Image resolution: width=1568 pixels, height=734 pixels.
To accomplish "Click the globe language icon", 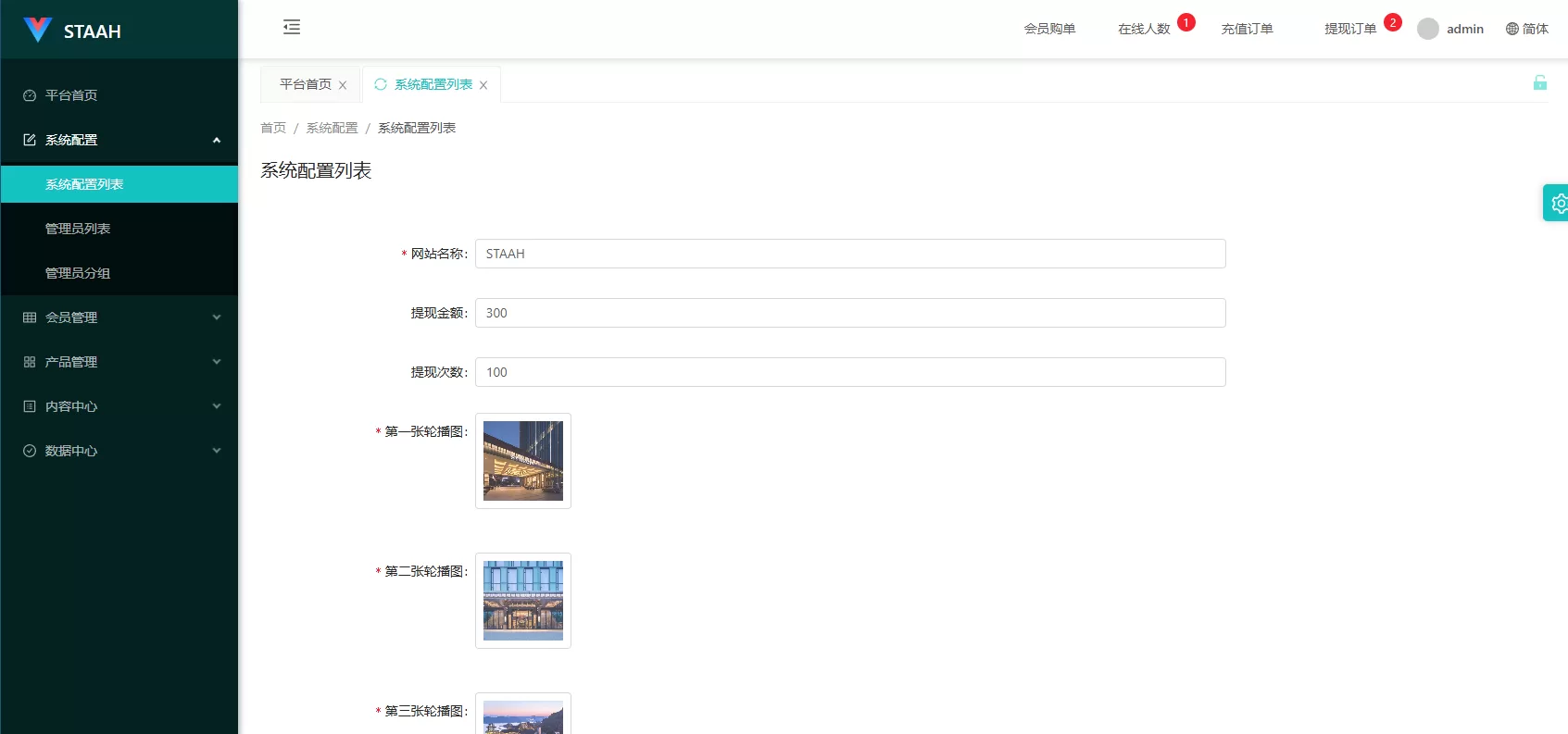I will coord(1512,29).
